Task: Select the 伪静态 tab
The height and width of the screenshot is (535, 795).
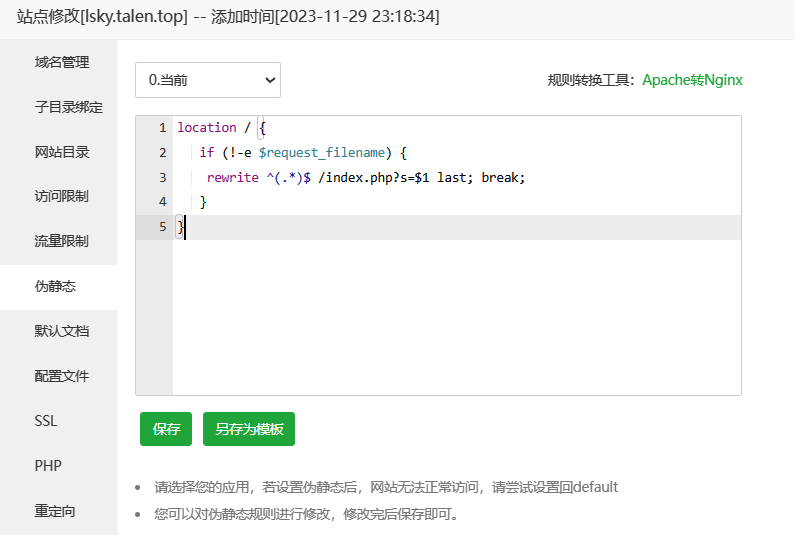Action: 55,286
